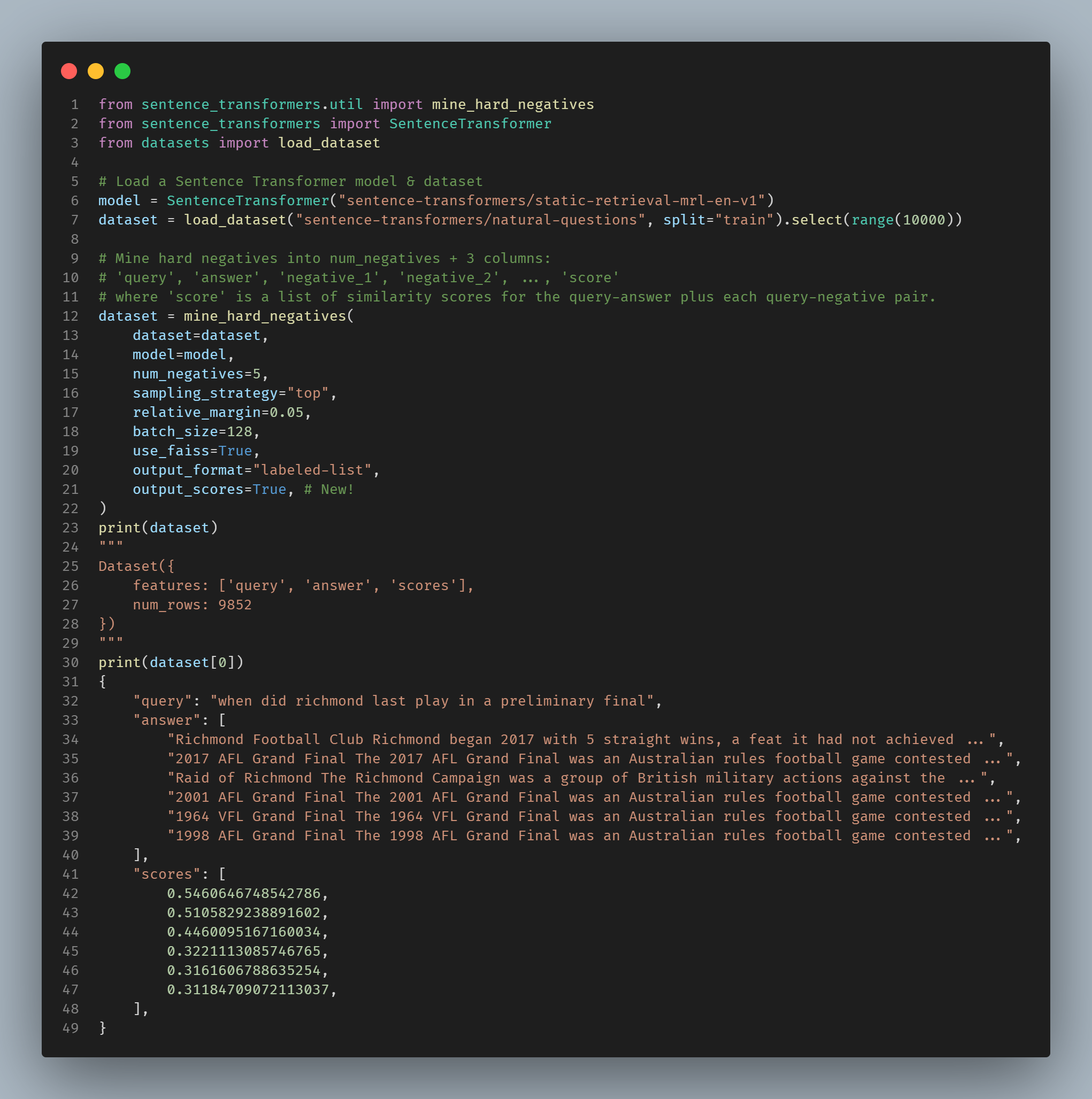Click the score 0.5460646748542786
1092x1099 pixels.
pyautogui.click(x=243, y=894)
